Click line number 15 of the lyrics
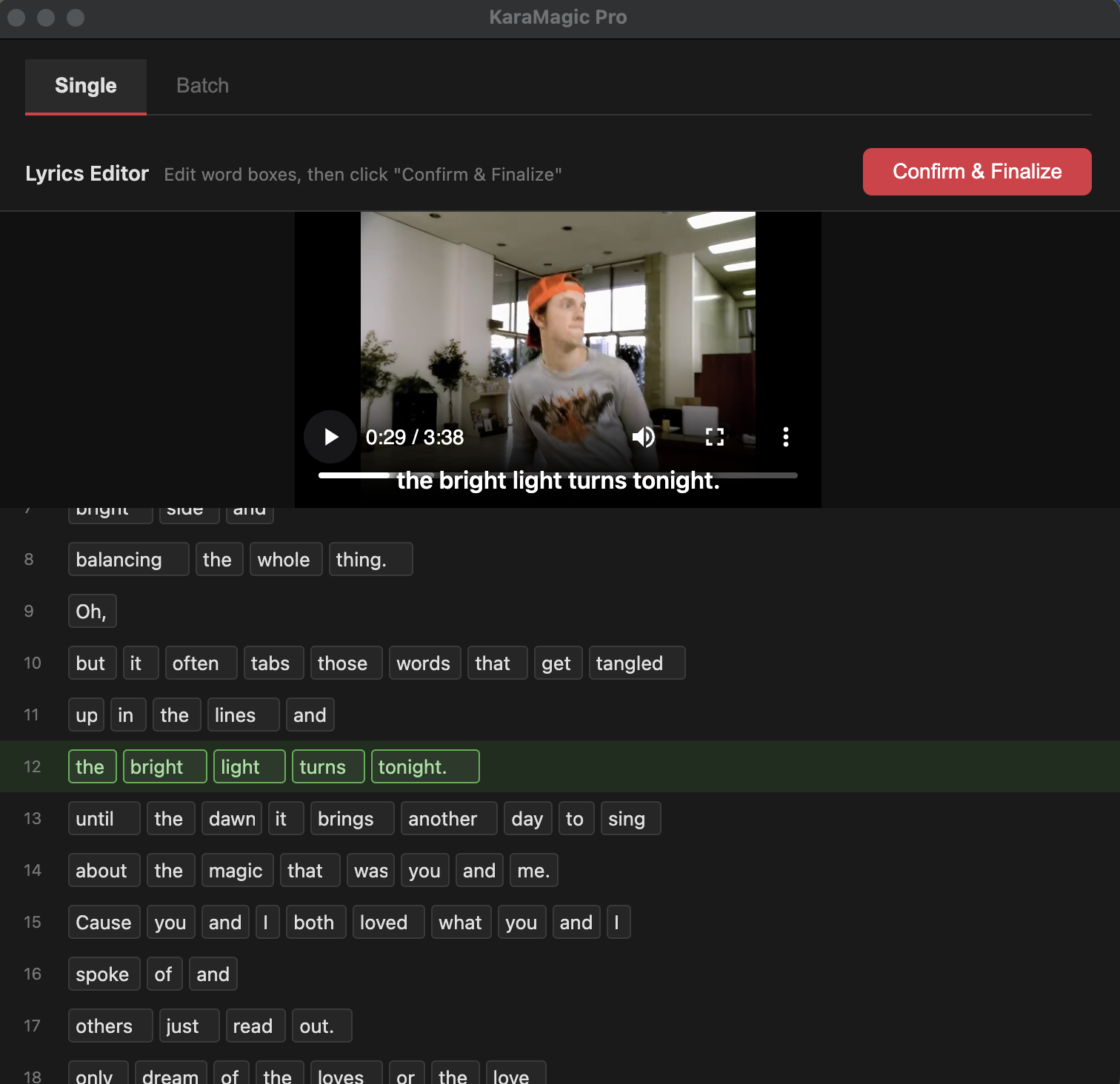Image resolution: width=1120 pixels, height=1084 pixels. [33, 922]
